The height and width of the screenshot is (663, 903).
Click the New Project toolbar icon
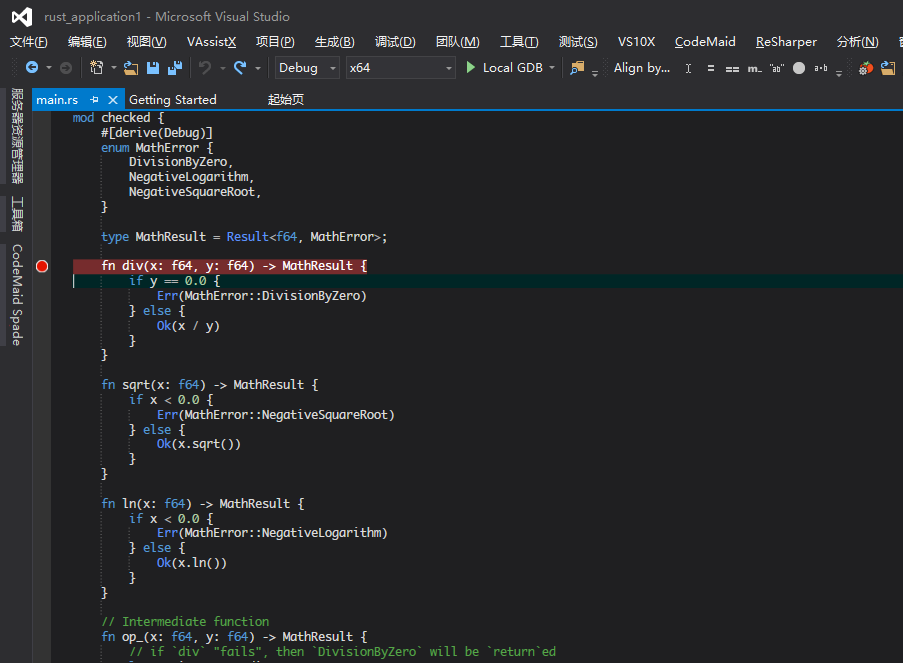(96, 68)
